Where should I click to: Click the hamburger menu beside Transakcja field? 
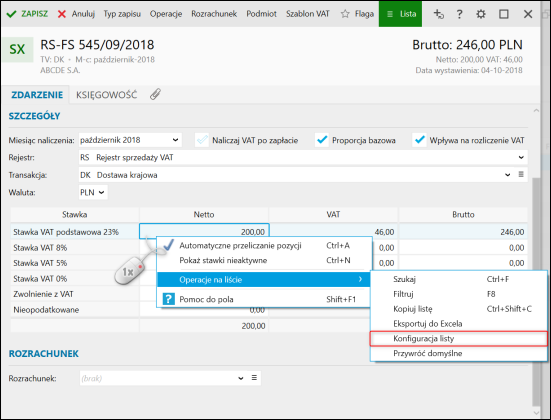(521, 174)
